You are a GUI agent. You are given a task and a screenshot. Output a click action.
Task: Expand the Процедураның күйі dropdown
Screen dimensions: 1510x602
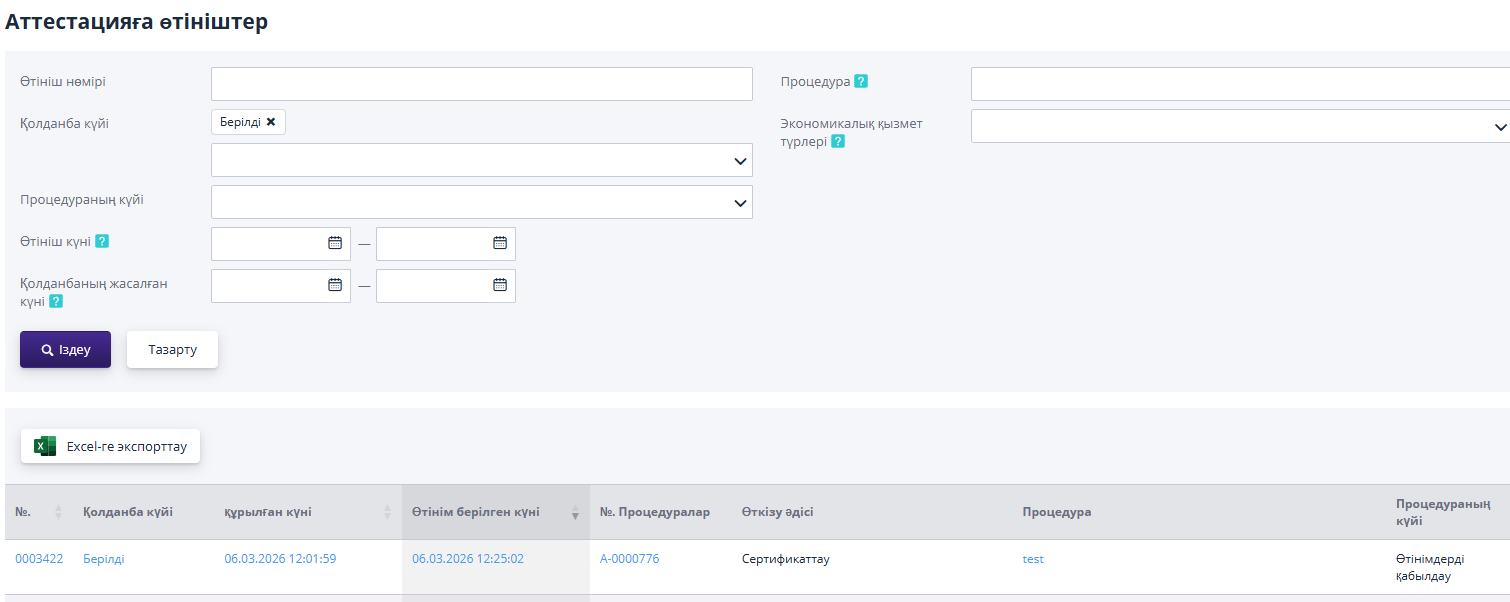tap(740, 203)
